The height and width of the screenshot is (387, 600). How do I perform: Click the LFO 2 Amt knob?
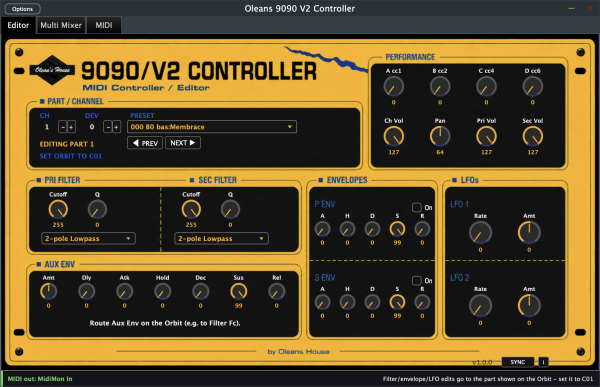529,306
